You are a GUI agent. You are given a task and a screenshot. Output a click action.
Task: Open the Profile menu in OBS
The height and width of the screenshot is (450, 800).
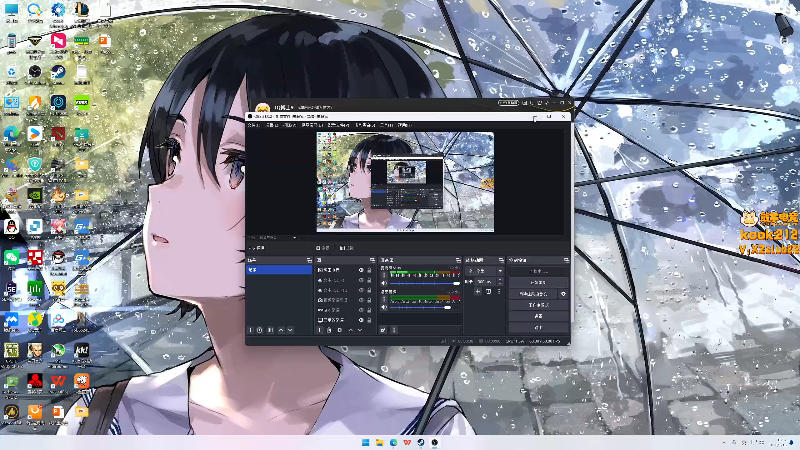tap(338, 124)
